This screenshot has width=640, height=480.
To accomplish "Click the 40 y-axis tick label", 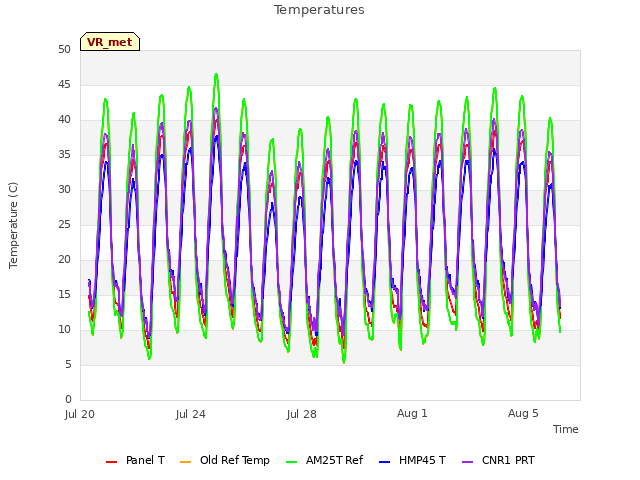I will [x=64, y=120].
